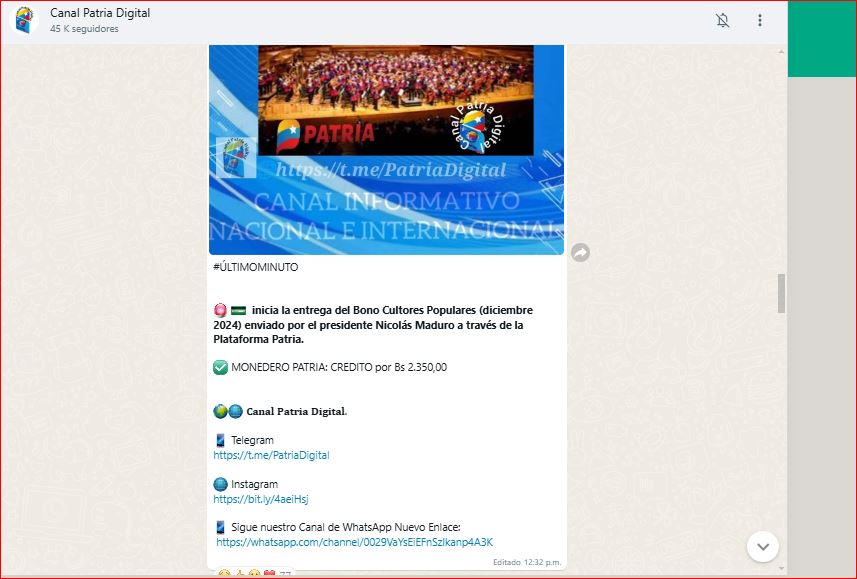Click the "Editado 12:32 p.m." timestamp
Screen dimensions: 857x579
[x=527, y=562]
